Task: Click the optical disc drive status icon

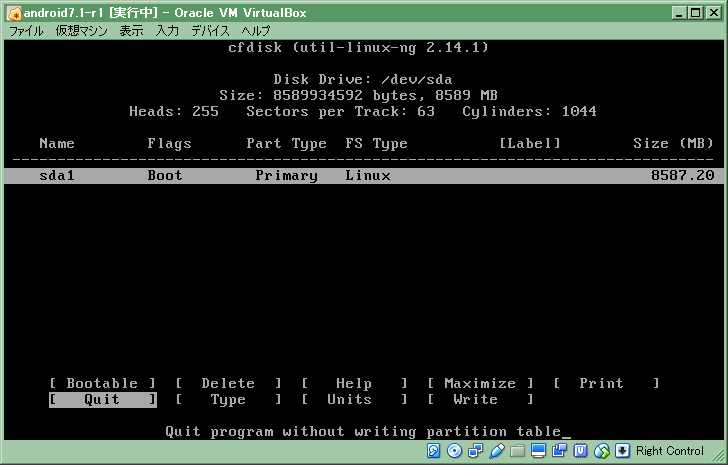Action: tap(455, 451)
